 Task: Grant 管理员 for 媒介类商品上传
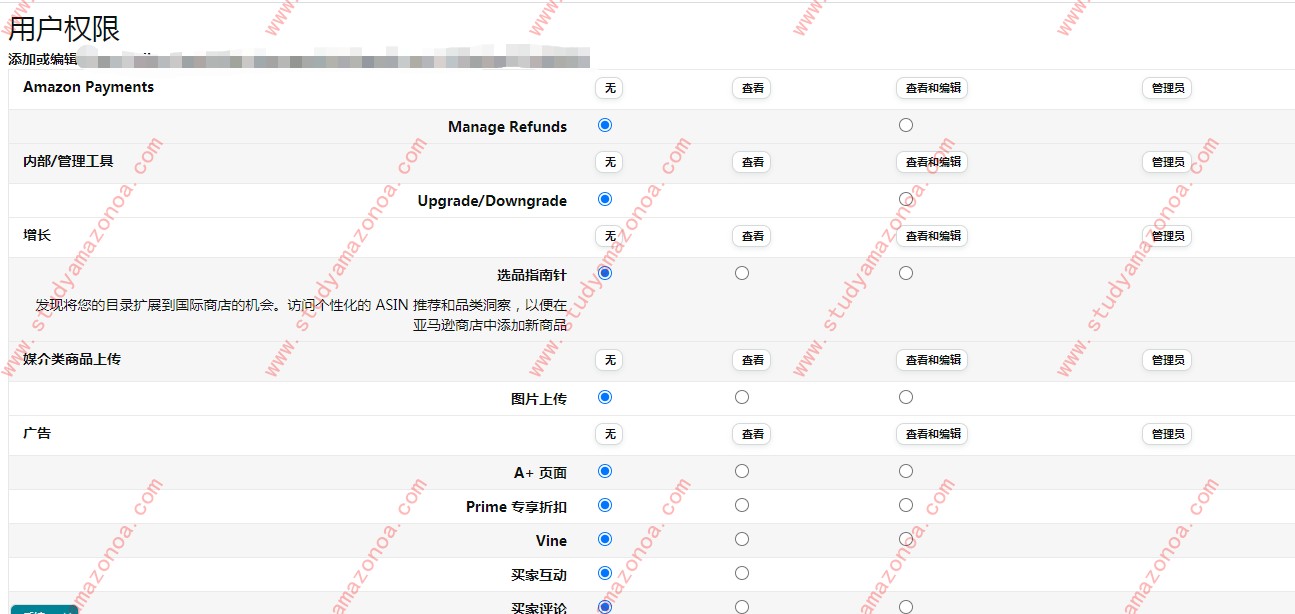tap(1167, 360)
